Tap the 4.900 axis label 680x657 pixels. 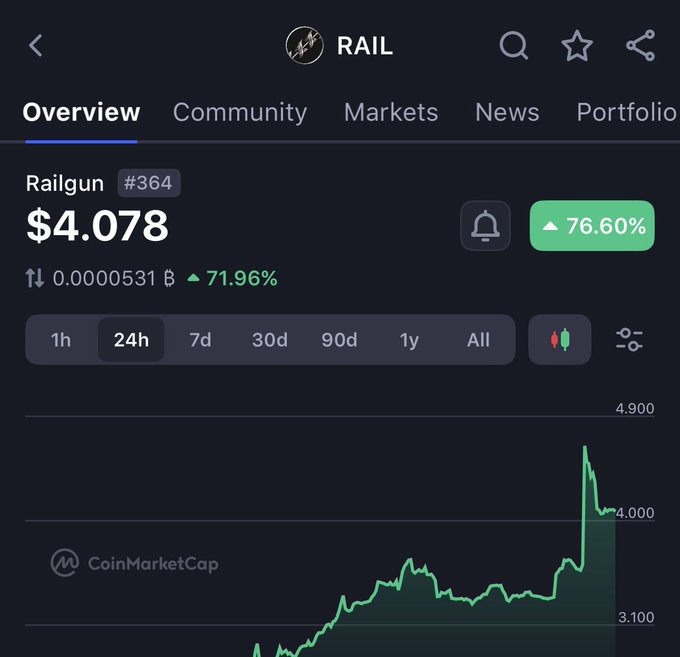[x=634, y=409]
